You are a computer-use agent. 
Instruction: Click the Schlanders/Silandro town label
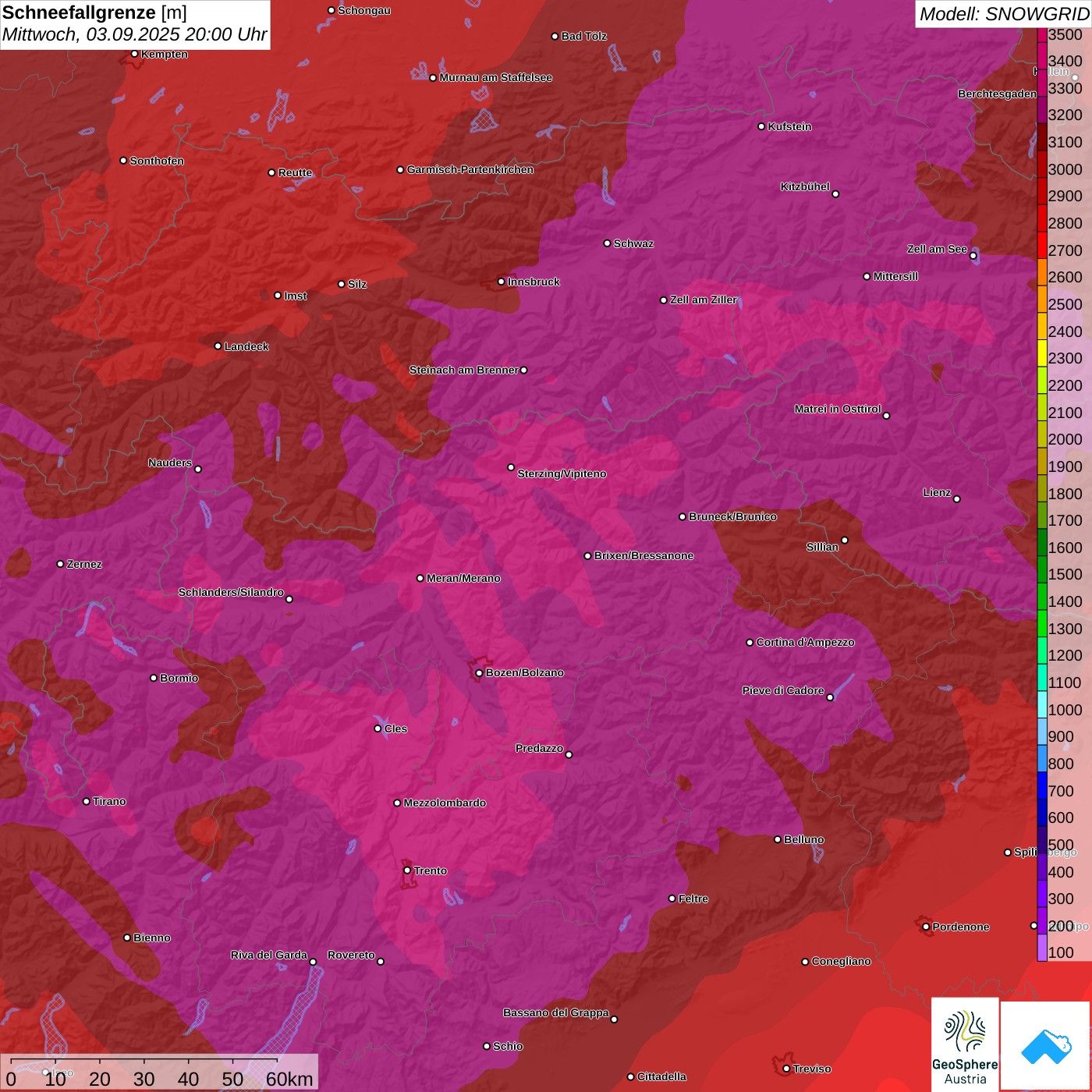(231, 592)
